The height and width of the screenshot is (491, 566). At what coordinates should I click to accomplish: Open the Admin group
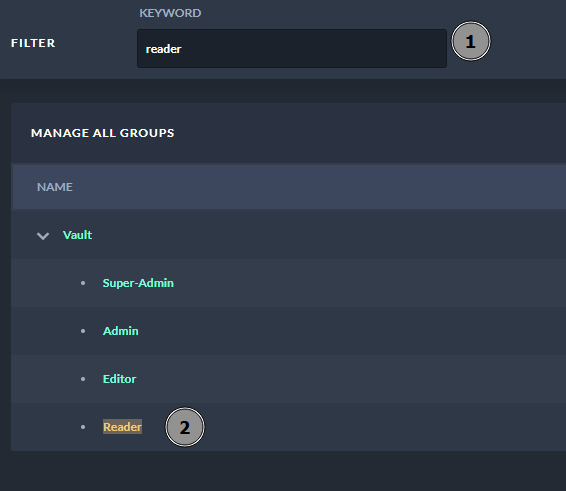coord(121,331)
